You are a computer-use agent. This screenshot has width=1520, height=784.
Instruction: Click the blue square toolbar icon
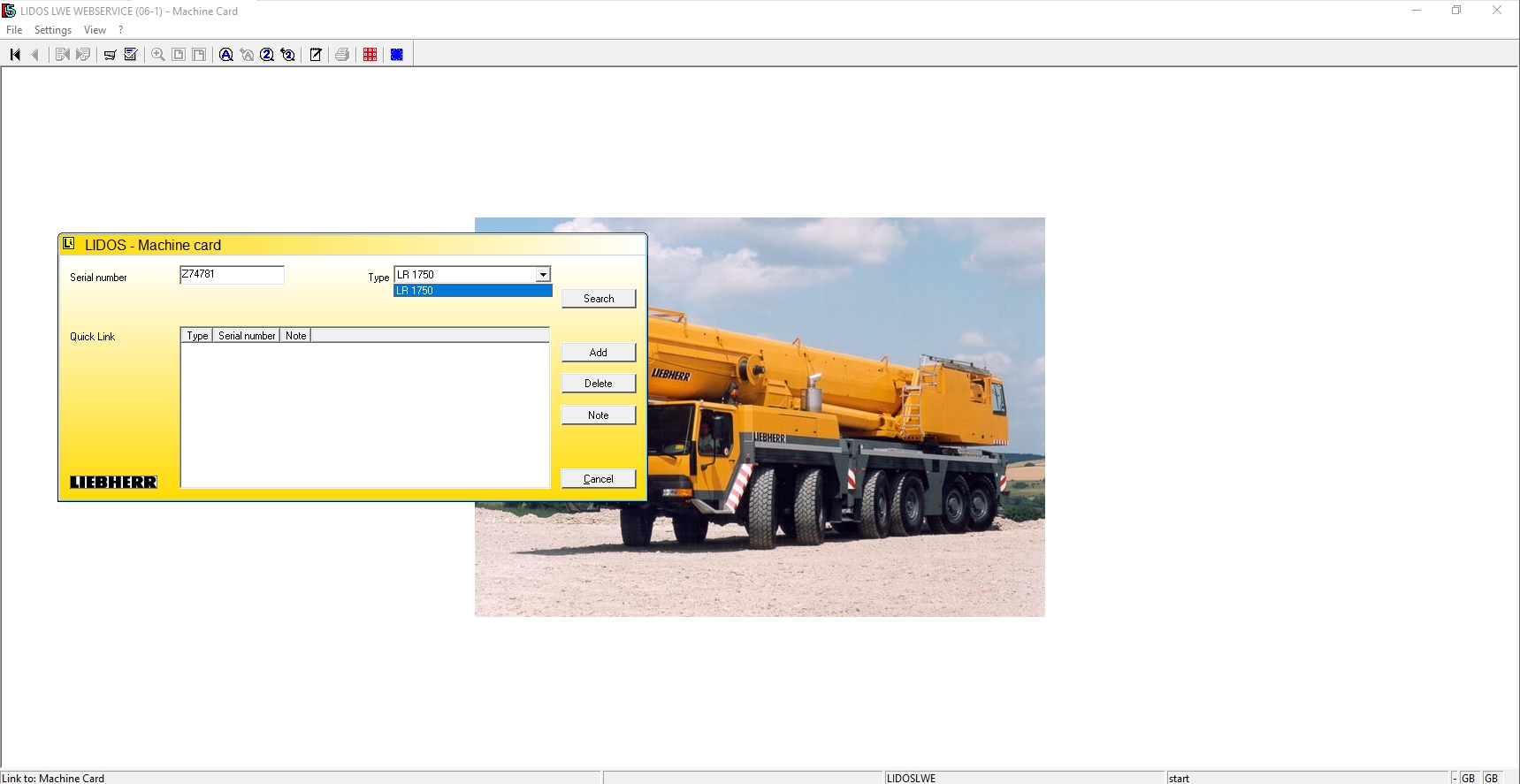pos(397,55)
